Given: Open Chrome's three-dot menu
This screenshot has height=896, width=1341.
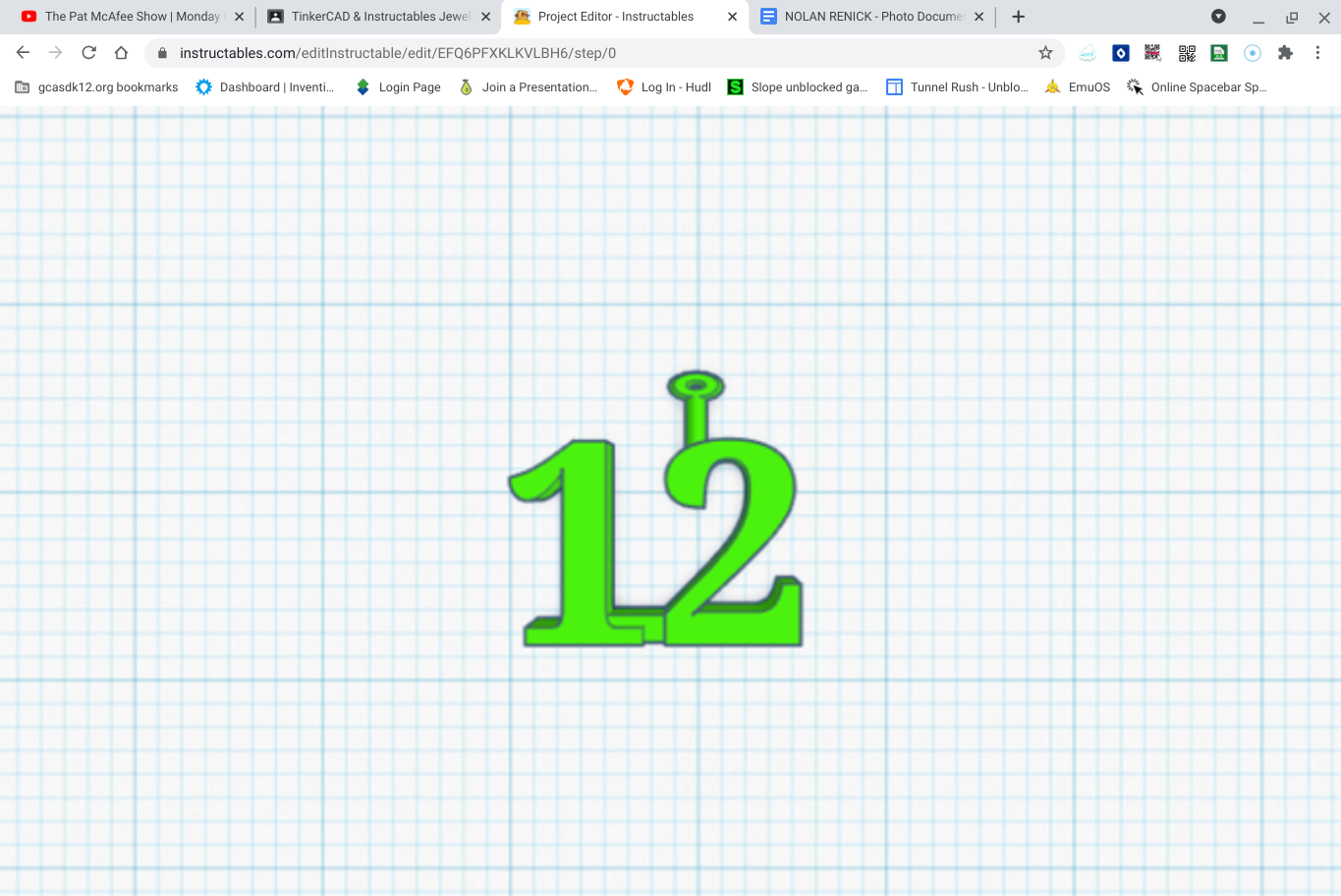Looking at the screenshot, I should point(1318,53).
